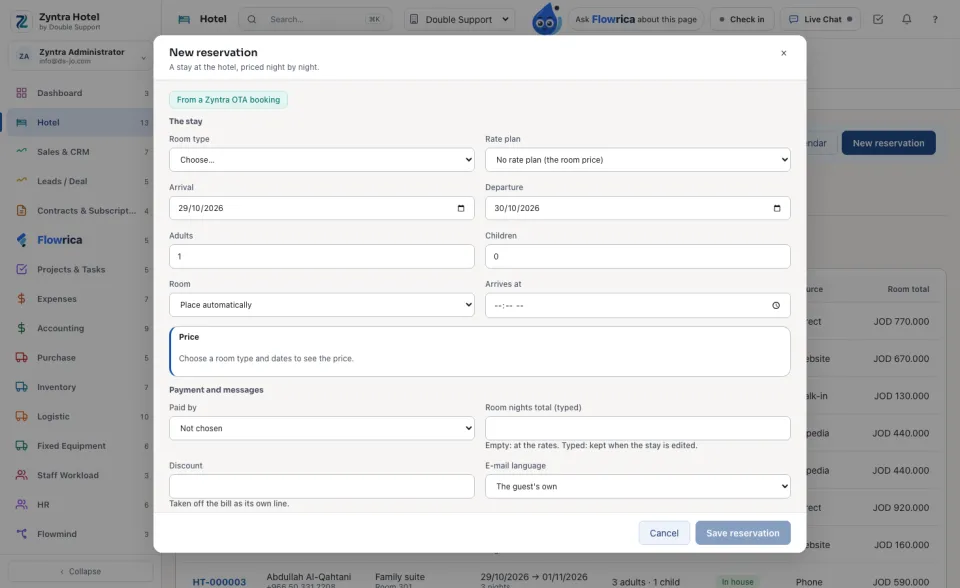Click the HR people icon
960x588 pixels.
click(21, 504)
